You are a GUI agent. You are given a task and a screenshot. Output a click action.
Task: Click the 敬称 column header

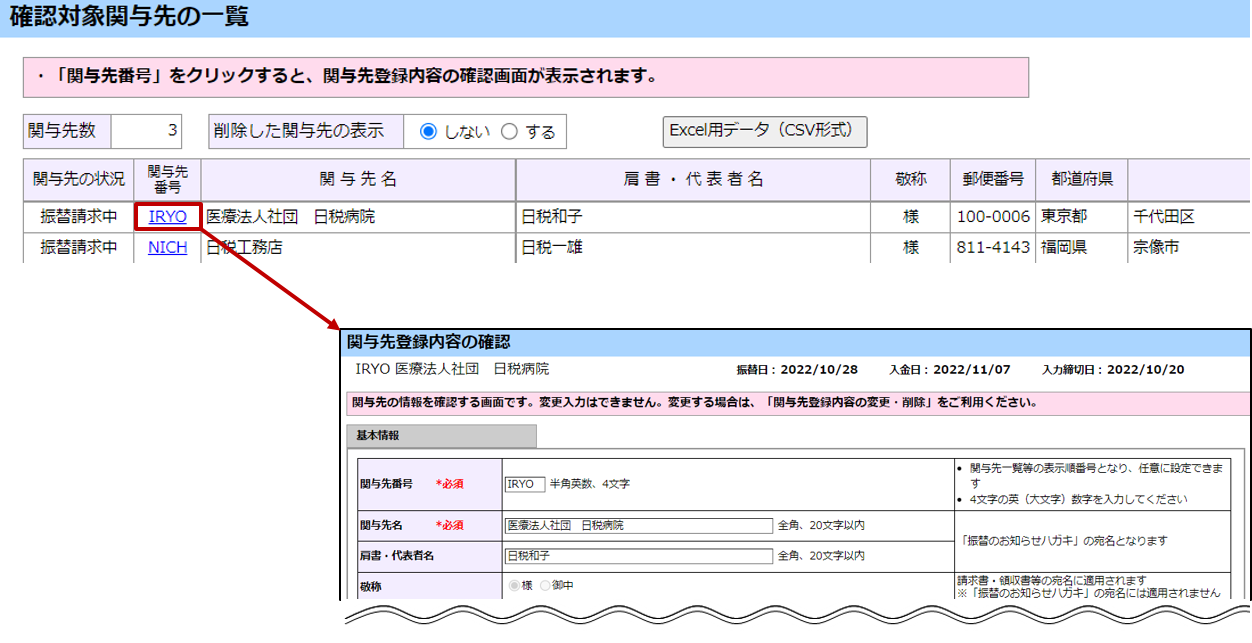[x=910, y=179]
